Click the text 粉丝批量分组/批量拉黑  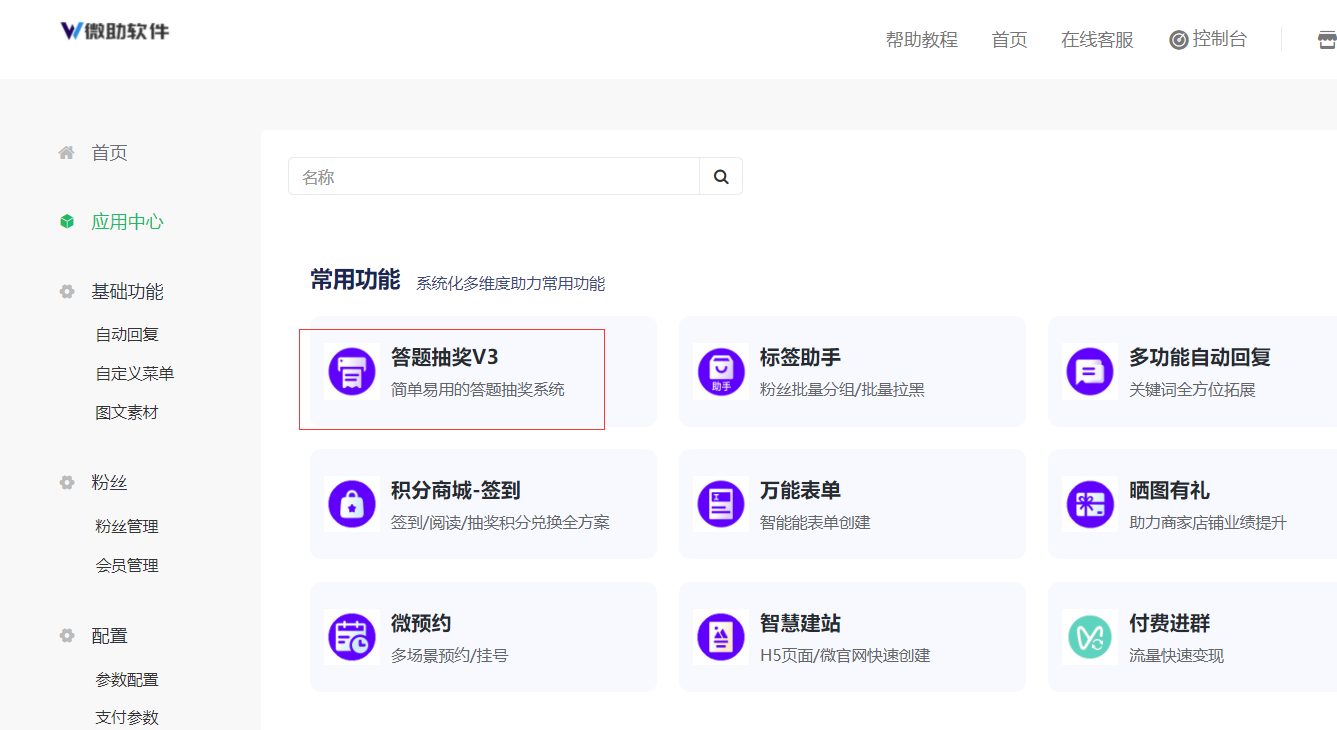(x=842, y=390)
